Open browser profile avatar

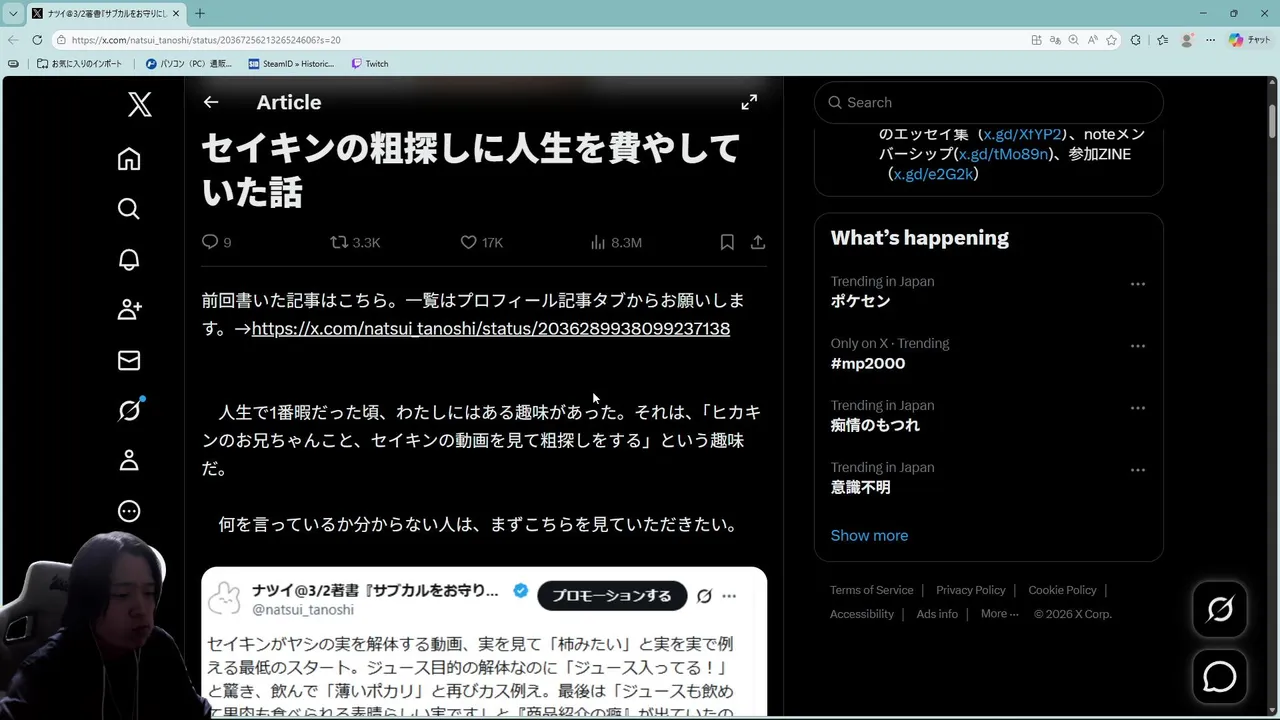(1187, 40)
